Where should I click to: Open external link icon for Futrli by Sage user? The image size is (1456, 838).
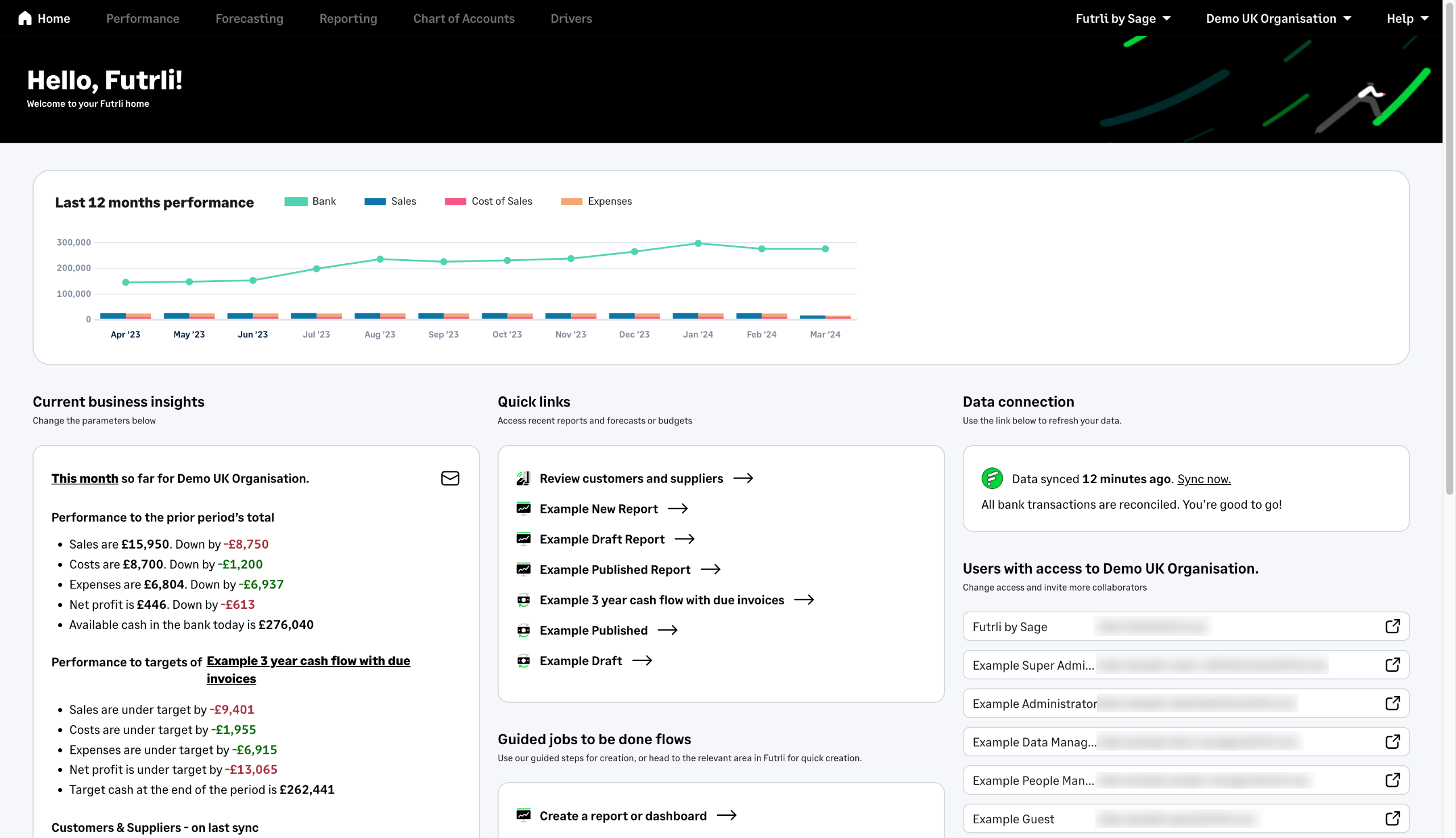tap(1392, 626)
